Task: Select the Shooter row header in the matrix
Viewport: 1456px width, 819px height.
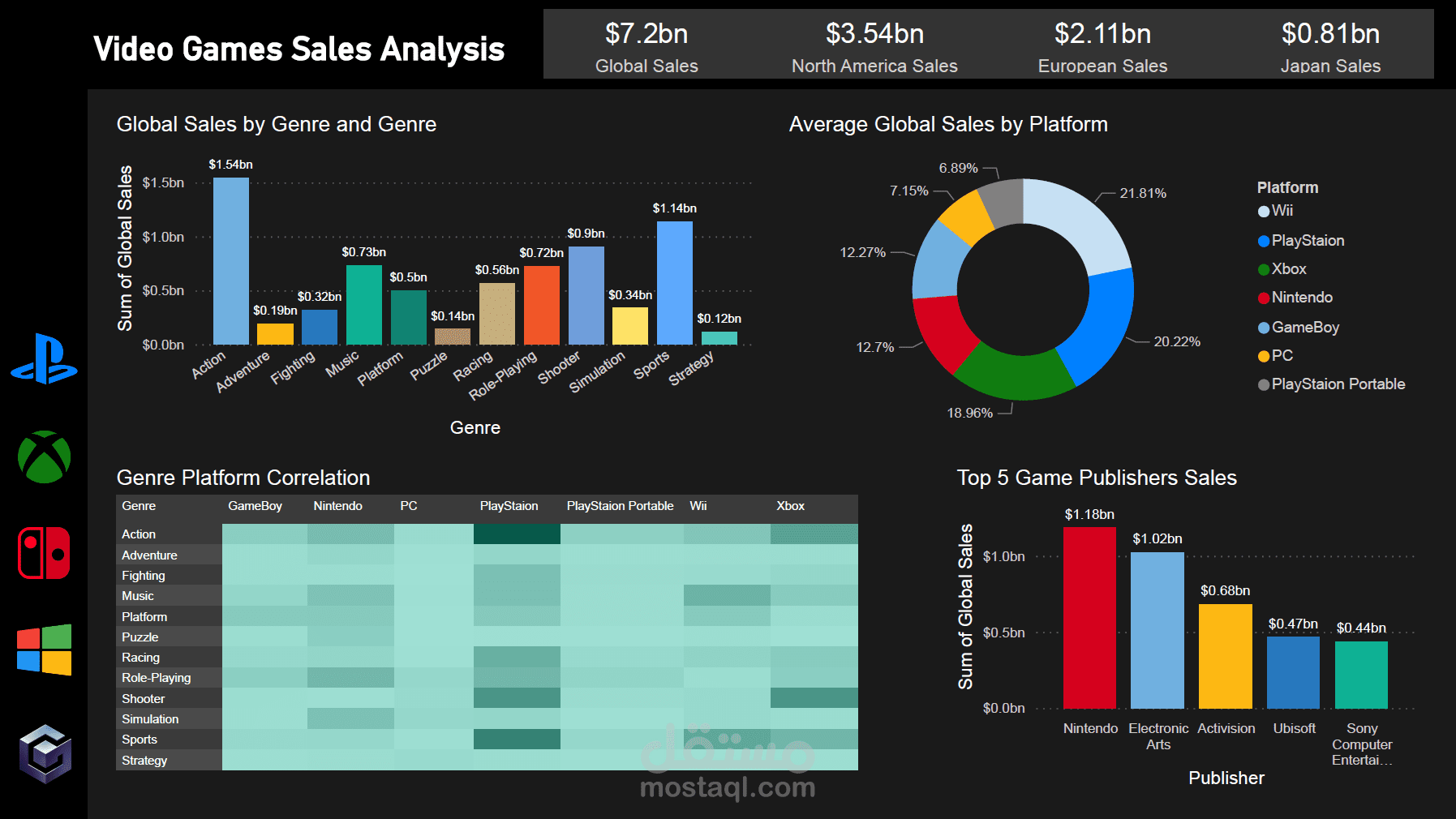Action: (x=169, y=699)
